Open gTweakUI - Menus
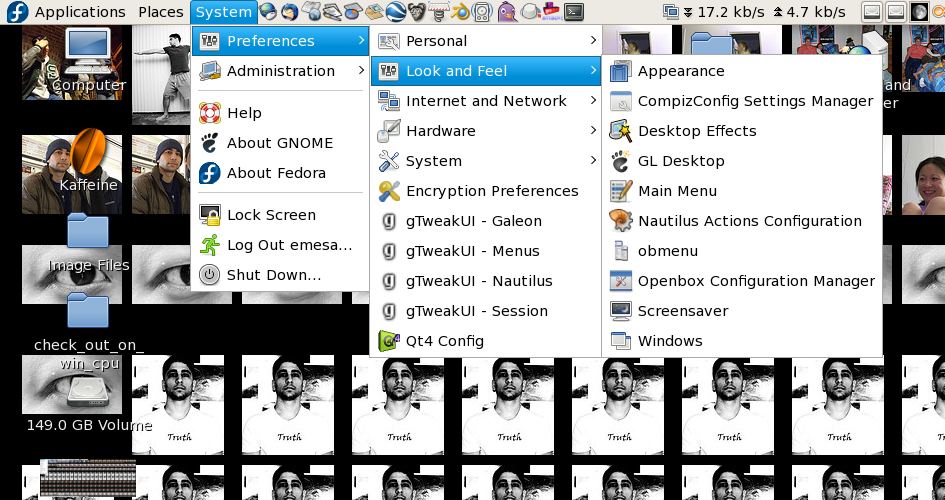 (486, 251)
